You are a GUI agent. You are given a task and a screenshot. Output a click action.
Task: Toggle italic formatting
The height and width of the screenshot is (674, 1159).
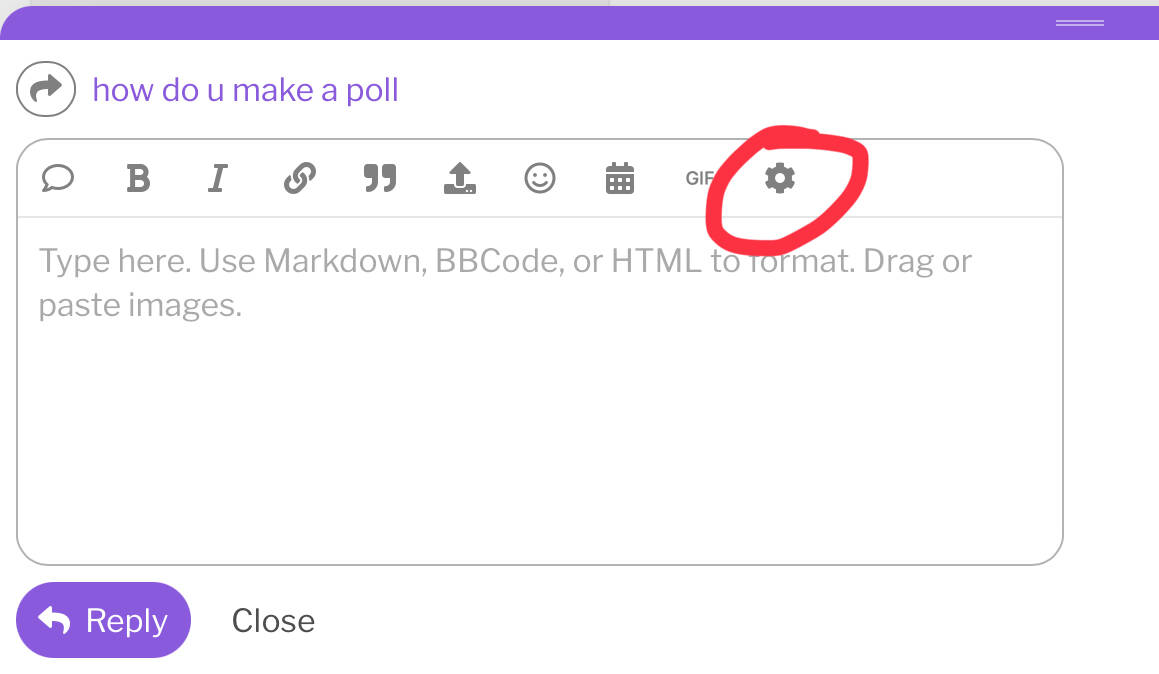tap(217, 178)
